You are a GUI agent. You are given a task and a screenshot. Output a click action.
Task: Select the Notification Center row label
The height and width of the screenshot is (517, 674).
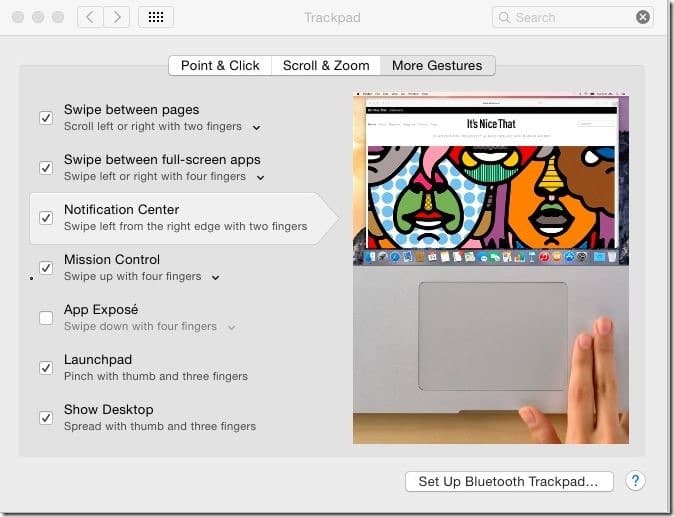[x=122, y=210]
